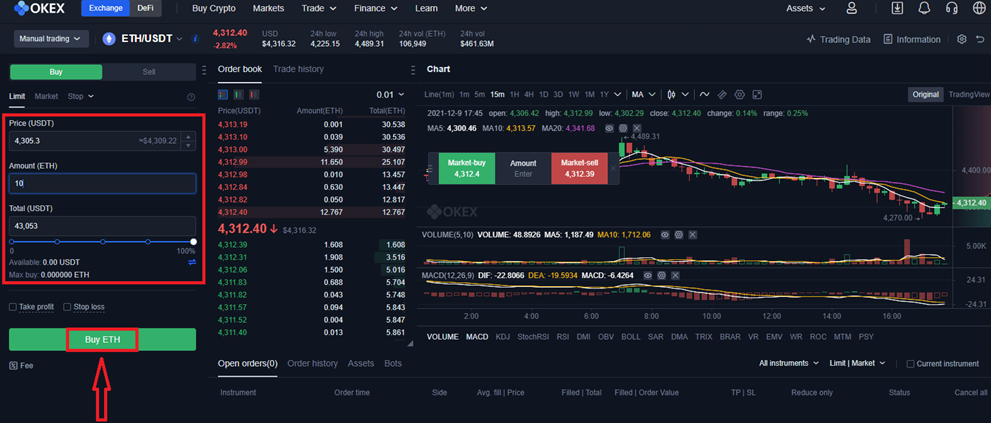The width and height of the screenshot is (991, 423).
Task: Switch to the Order history tab
Action: [312, 364]
